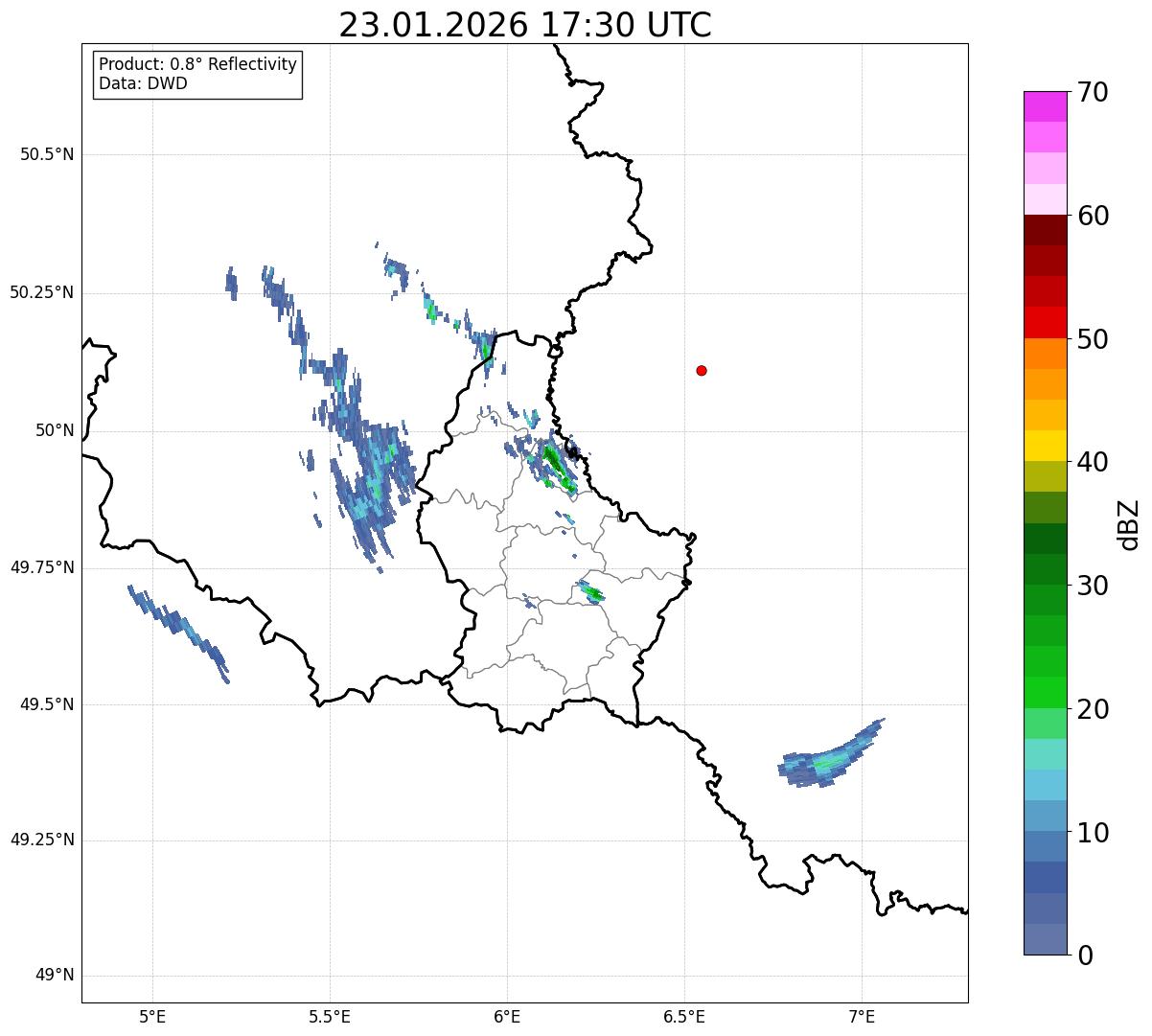Click the "Data: DWD" label
Screen dimensions: 1152x1036
click(143, 83)
